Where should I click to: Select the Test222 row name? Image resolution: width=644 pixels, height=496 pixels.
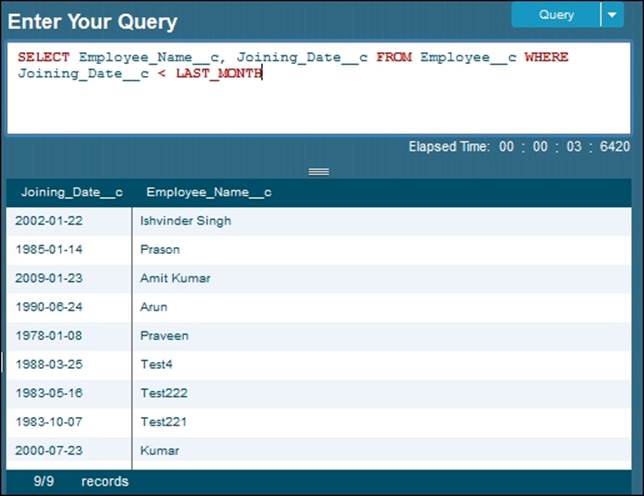[164, 393]
